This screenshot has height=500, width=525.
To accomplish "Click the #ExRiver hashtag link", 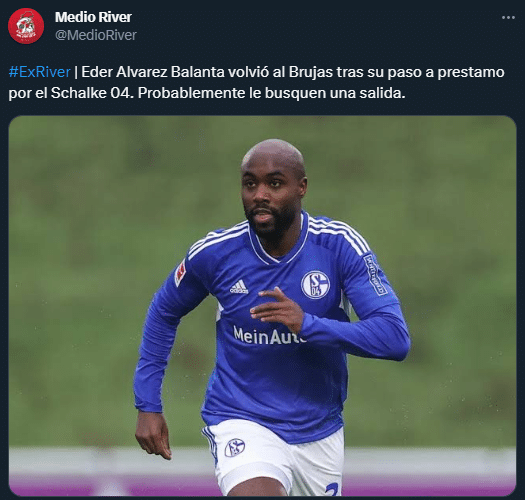I will (x=40, y=72).
